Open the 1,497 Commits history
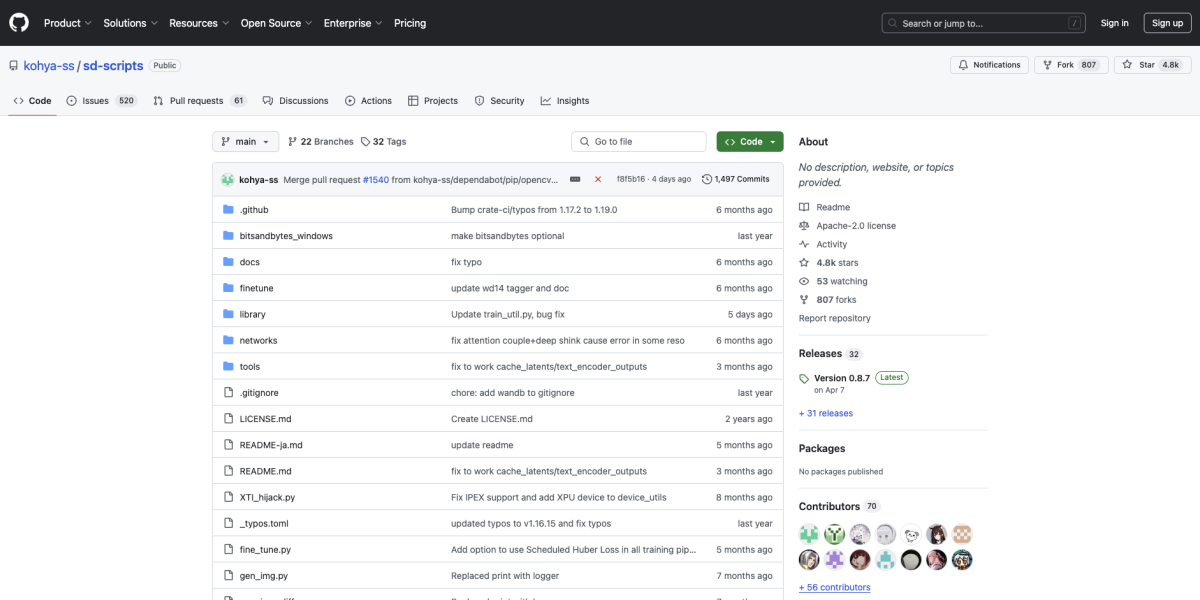 tap(736, 179)
